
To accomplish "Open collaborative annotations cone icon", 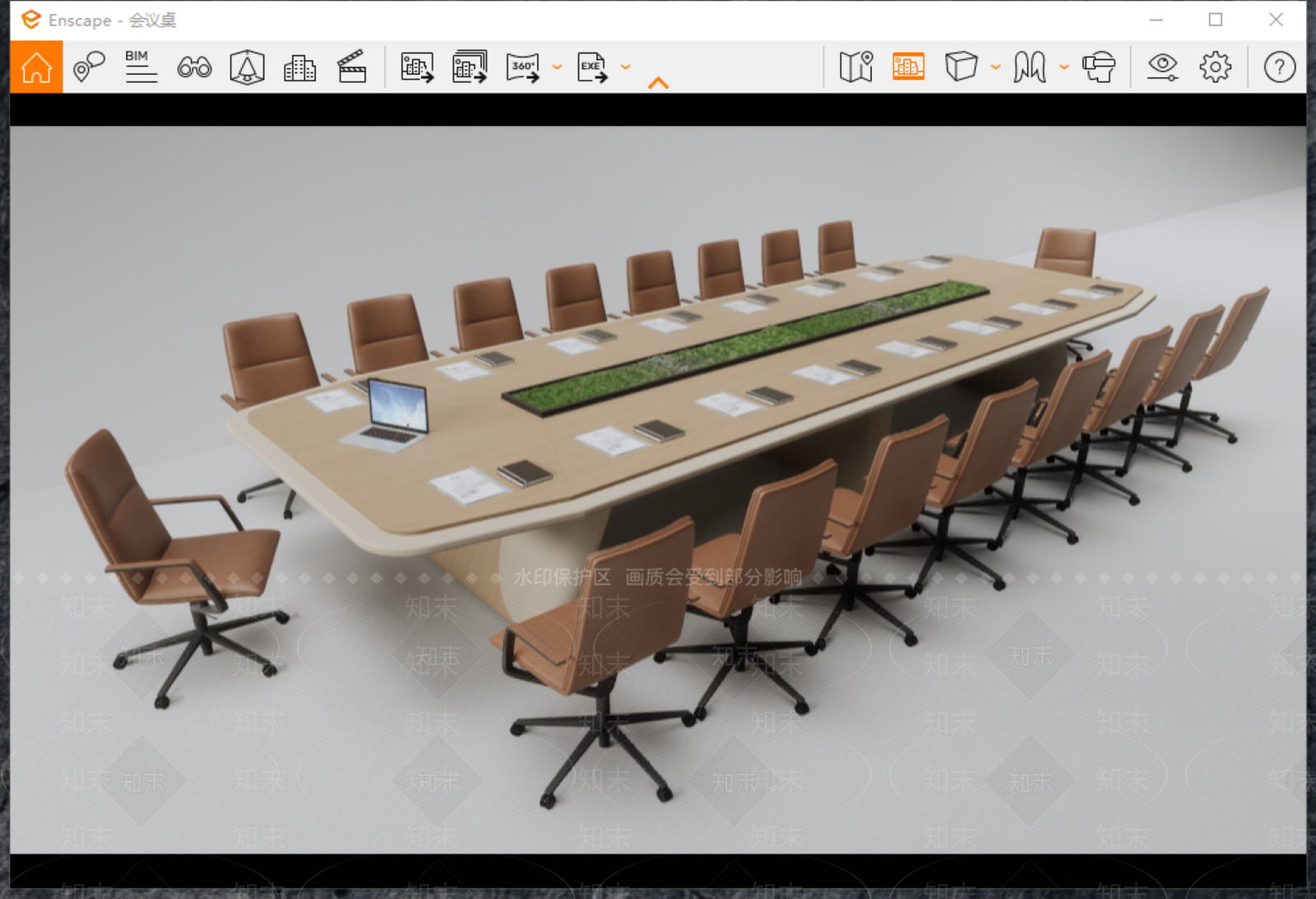I will [x=247, y=67].
